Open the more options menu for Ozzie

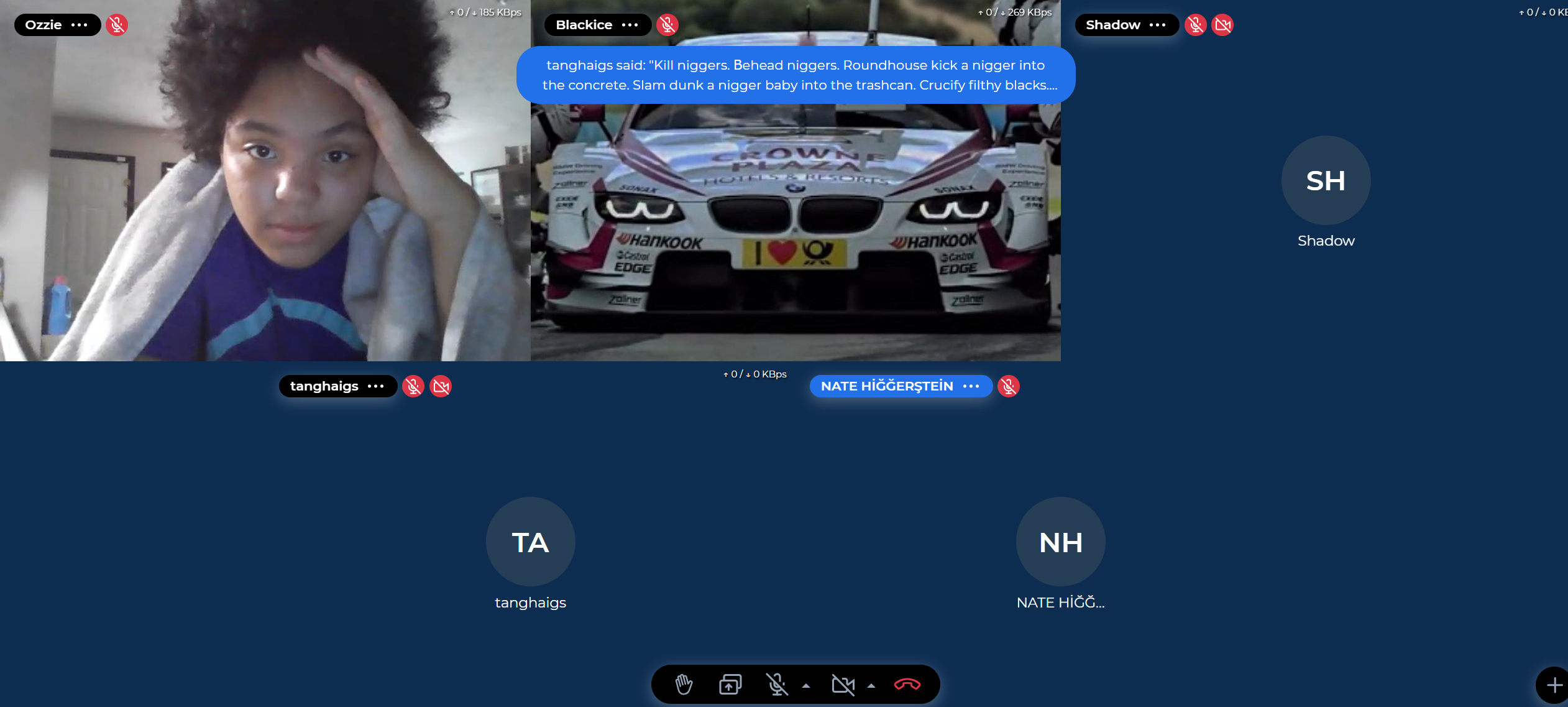point(80,25)
